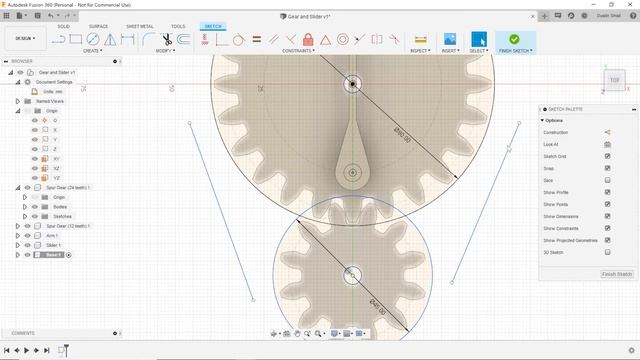The width and height of the screenshot is (640, 360).
Task: Apply the Parallel constraint
Action: pyautogui.click(x=274, y=39)
